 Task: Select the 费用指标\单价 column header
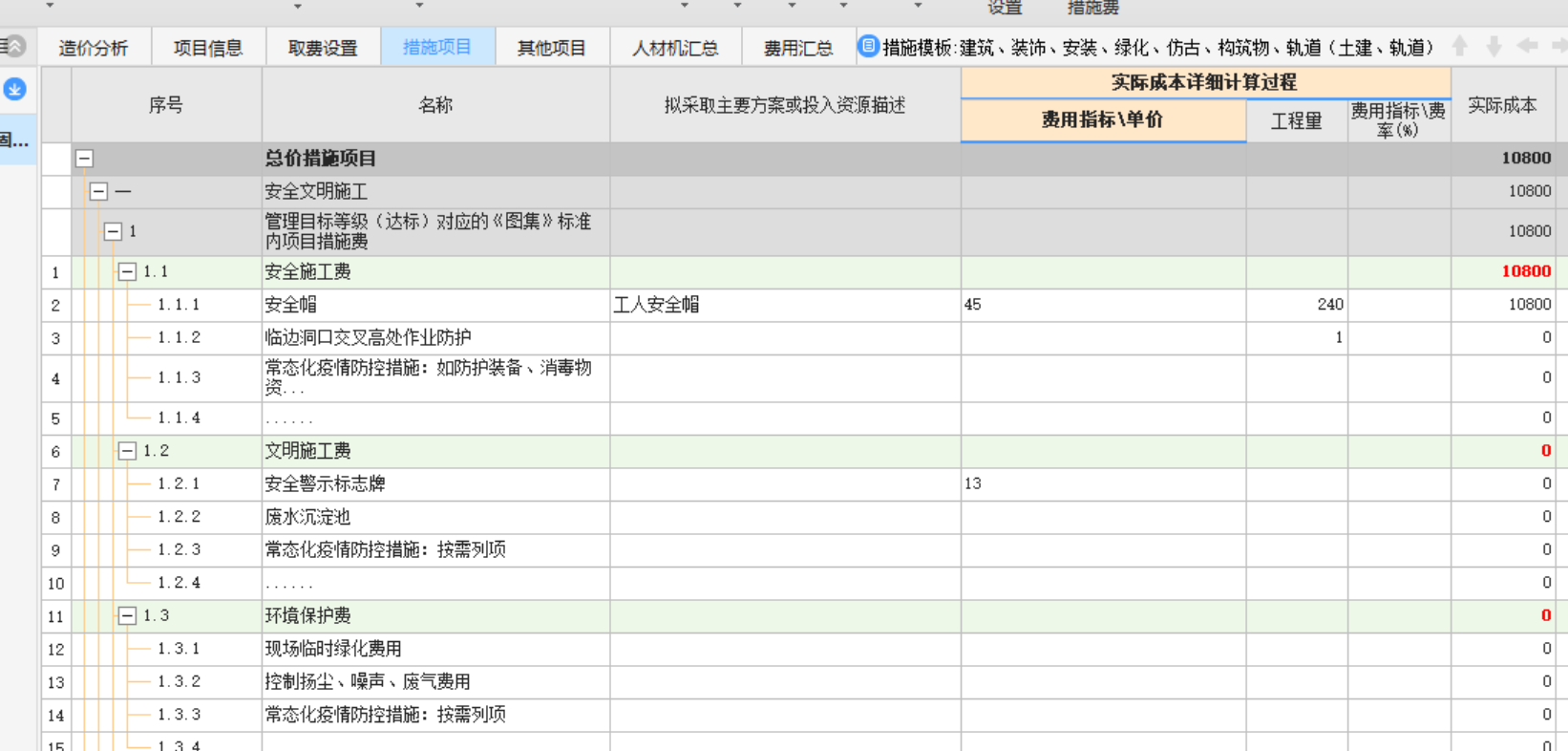click(1103, 120)
